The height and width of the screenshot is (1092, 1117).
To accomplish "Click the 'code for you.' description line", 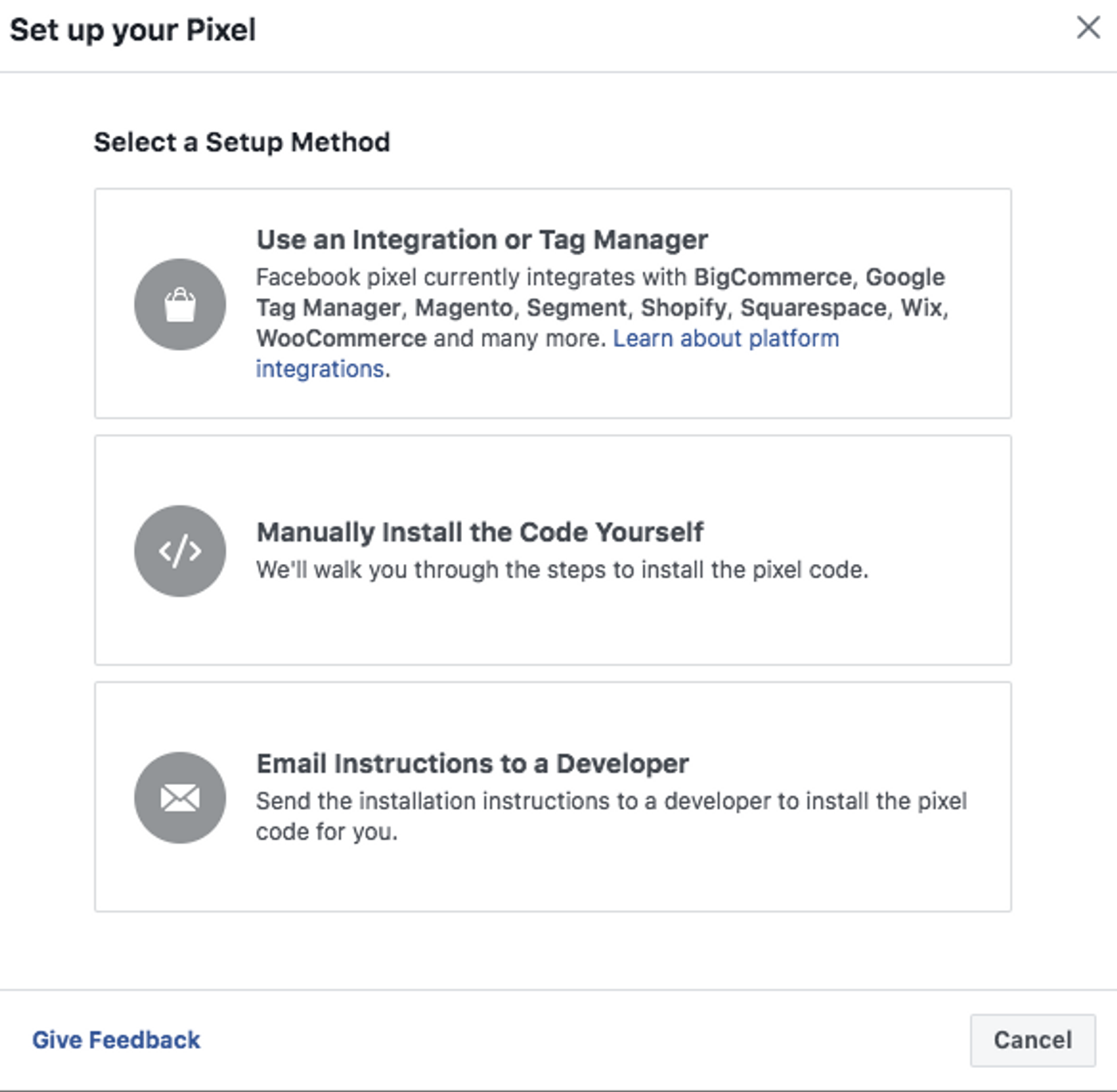I will (326, 832).
